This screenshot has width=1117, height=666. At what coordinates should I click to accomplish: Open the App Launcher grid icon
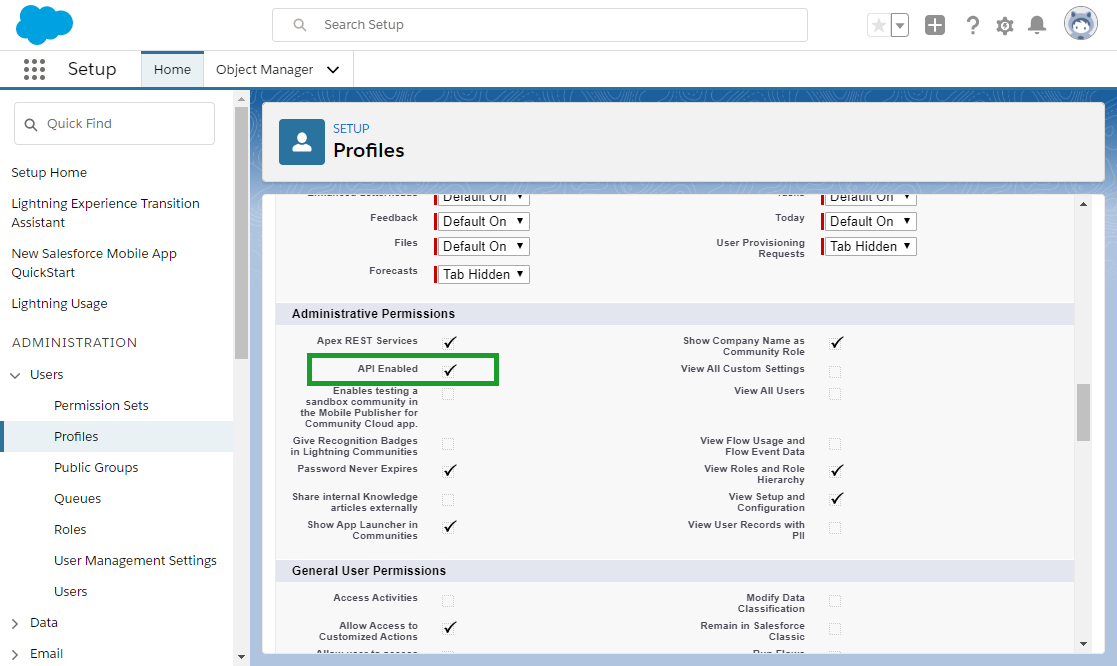point(34,69)
